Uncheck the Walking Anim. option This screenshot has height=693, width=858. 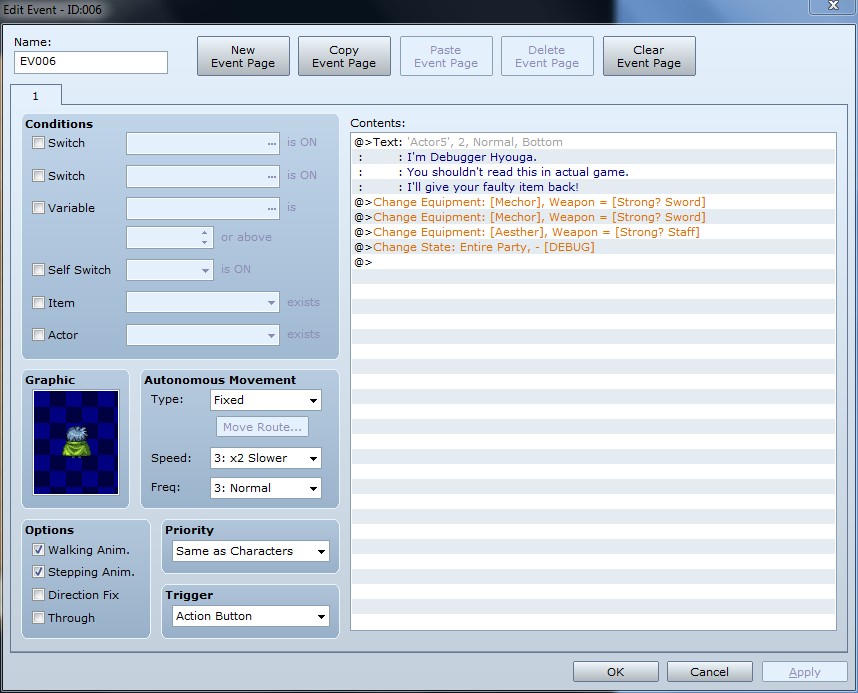(x=38, y=550)
